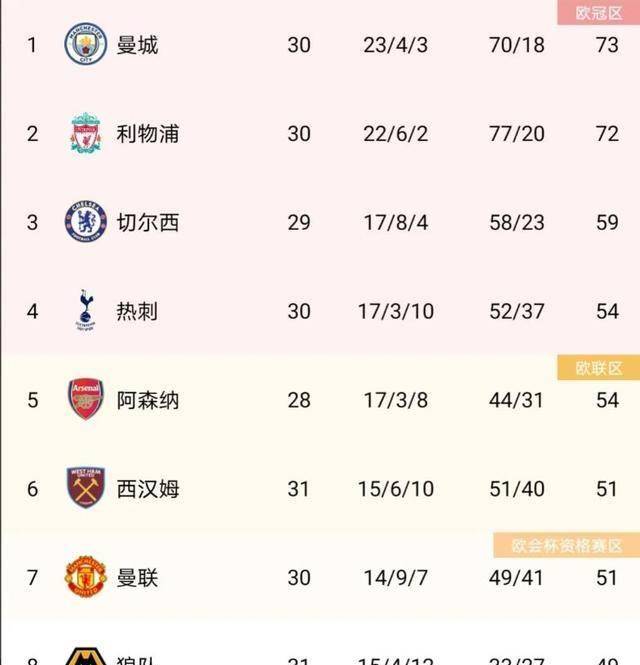The height and width of the screenshot is (665, 640).
Task: Click the Tottenham cockerel crest
Action: click(x=85, y=310)
